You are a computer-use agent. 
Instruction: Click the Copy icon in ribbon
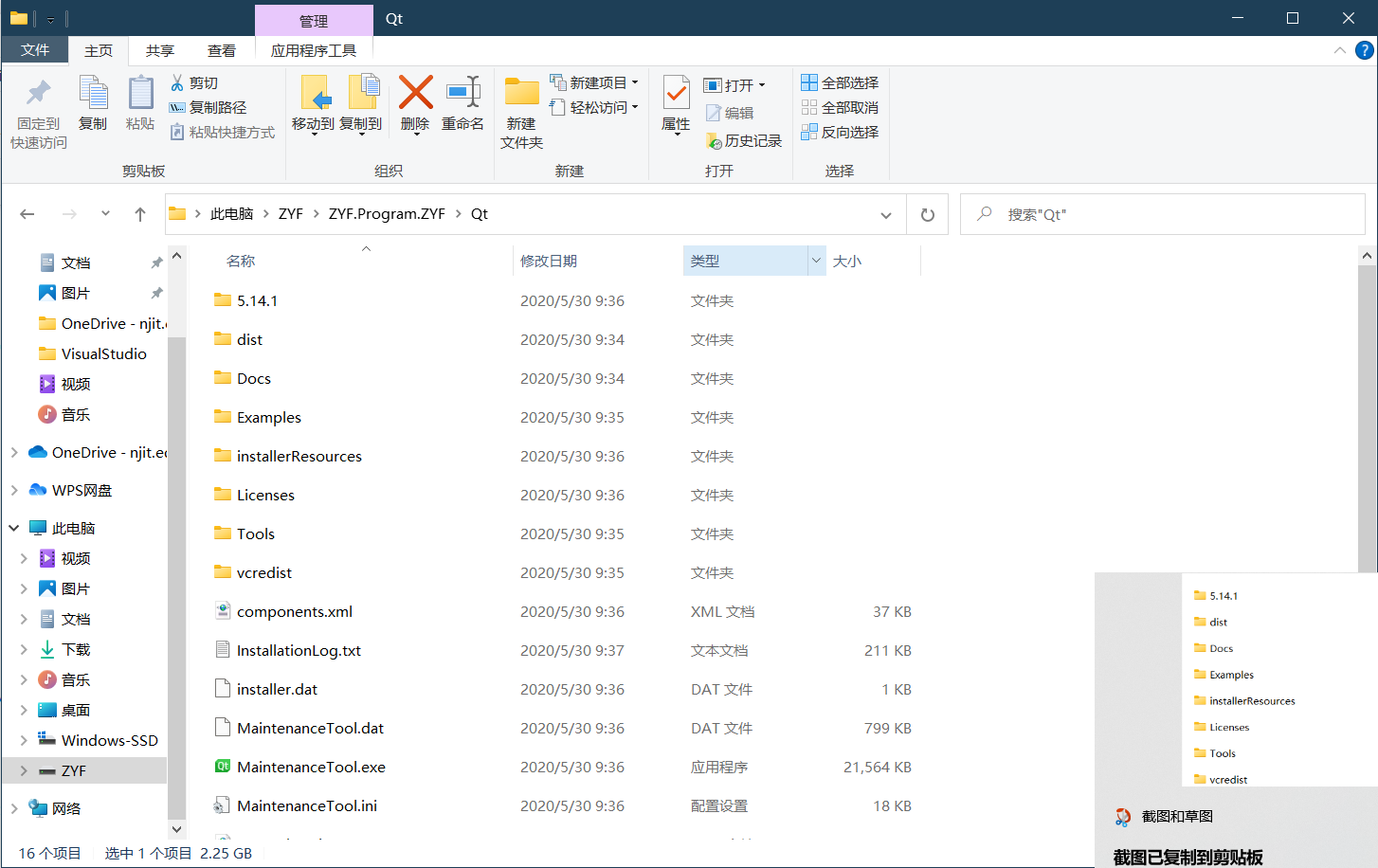93,93
